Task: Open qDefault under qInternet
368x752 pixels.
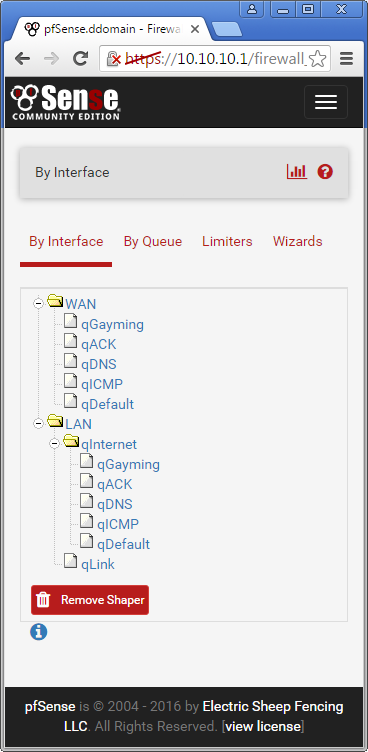Action: (x=123, y=544)
